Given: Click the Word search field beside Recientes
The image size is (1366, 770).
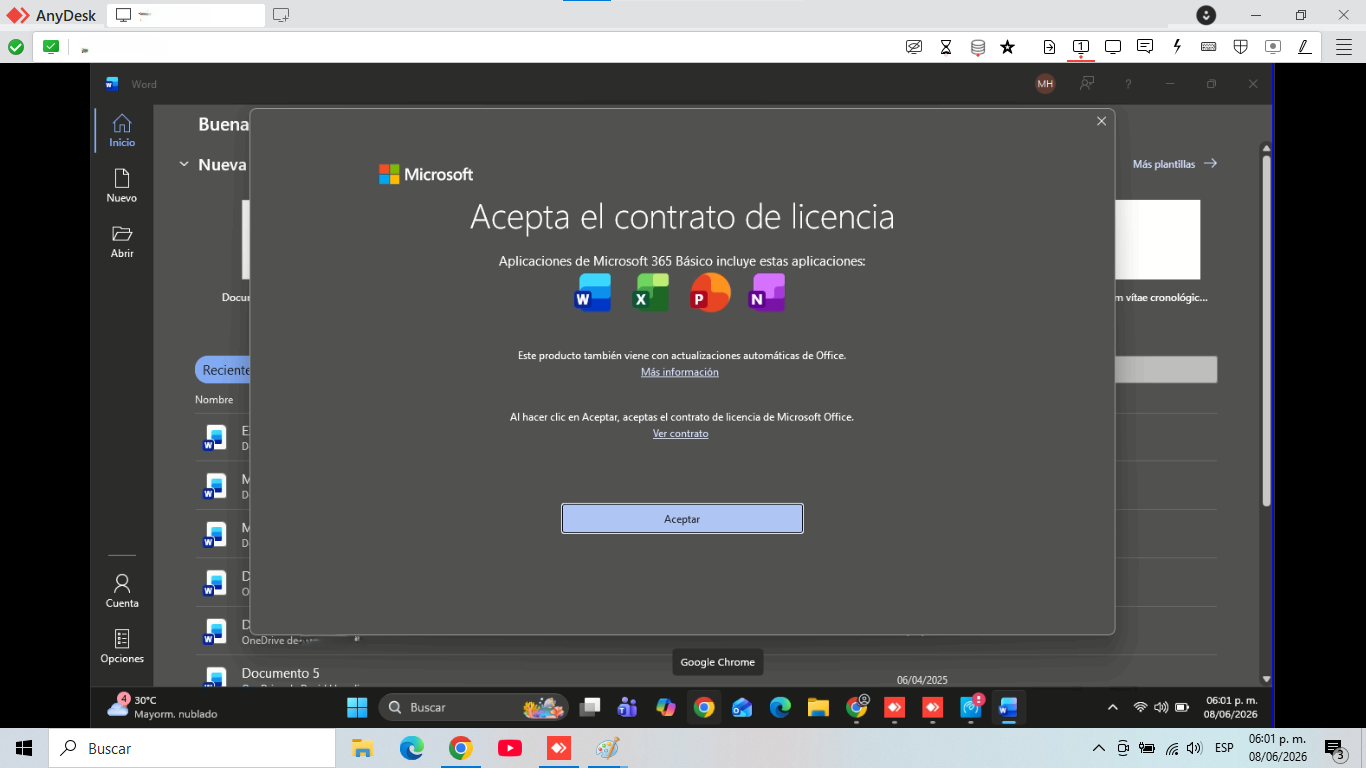Looking at the screenshot, I should (1165, 370).
